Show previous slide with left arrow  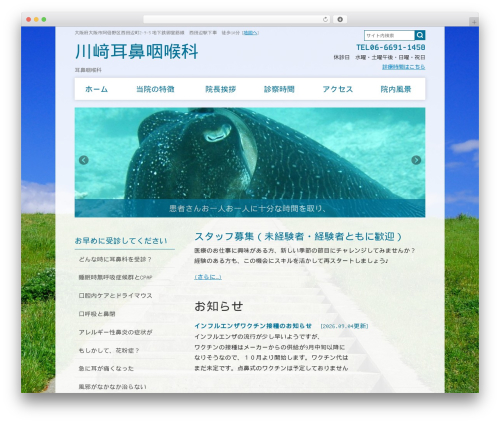point(84,160)
